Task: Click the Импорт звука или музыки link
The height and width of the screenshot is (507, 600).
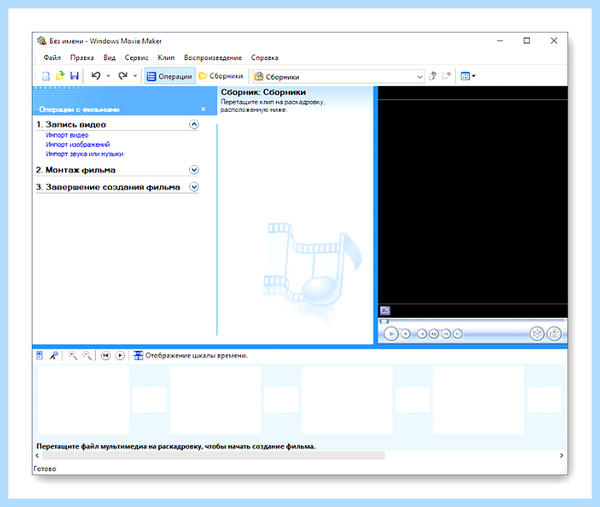Action: [x=85, y=154]
